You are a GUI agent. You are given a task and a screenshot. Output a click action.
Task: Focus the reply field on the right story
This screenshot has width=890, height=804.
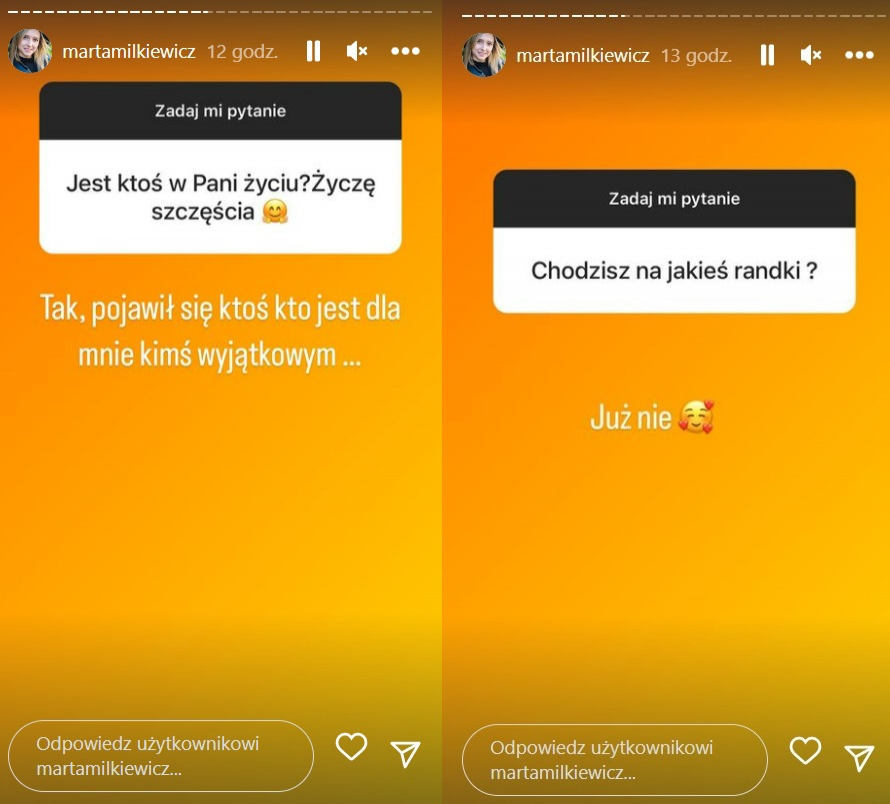click(x=615, y=760)
